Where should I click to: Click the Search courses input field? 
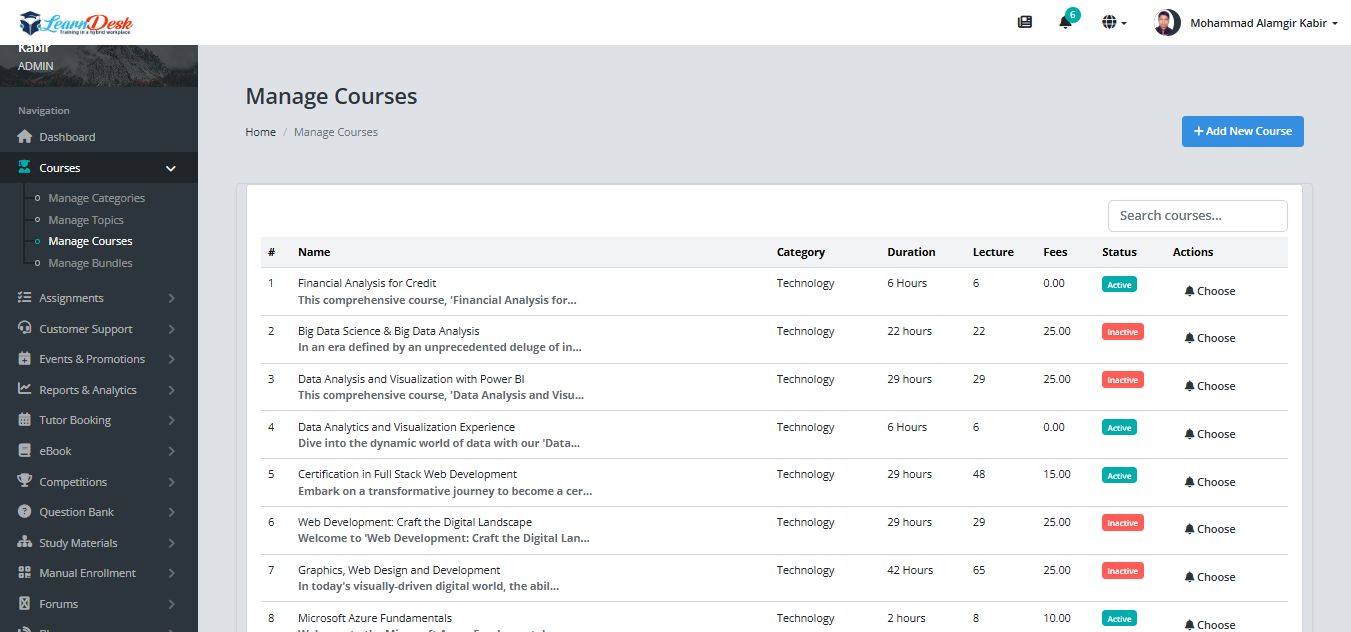[x=1197, y=215]
